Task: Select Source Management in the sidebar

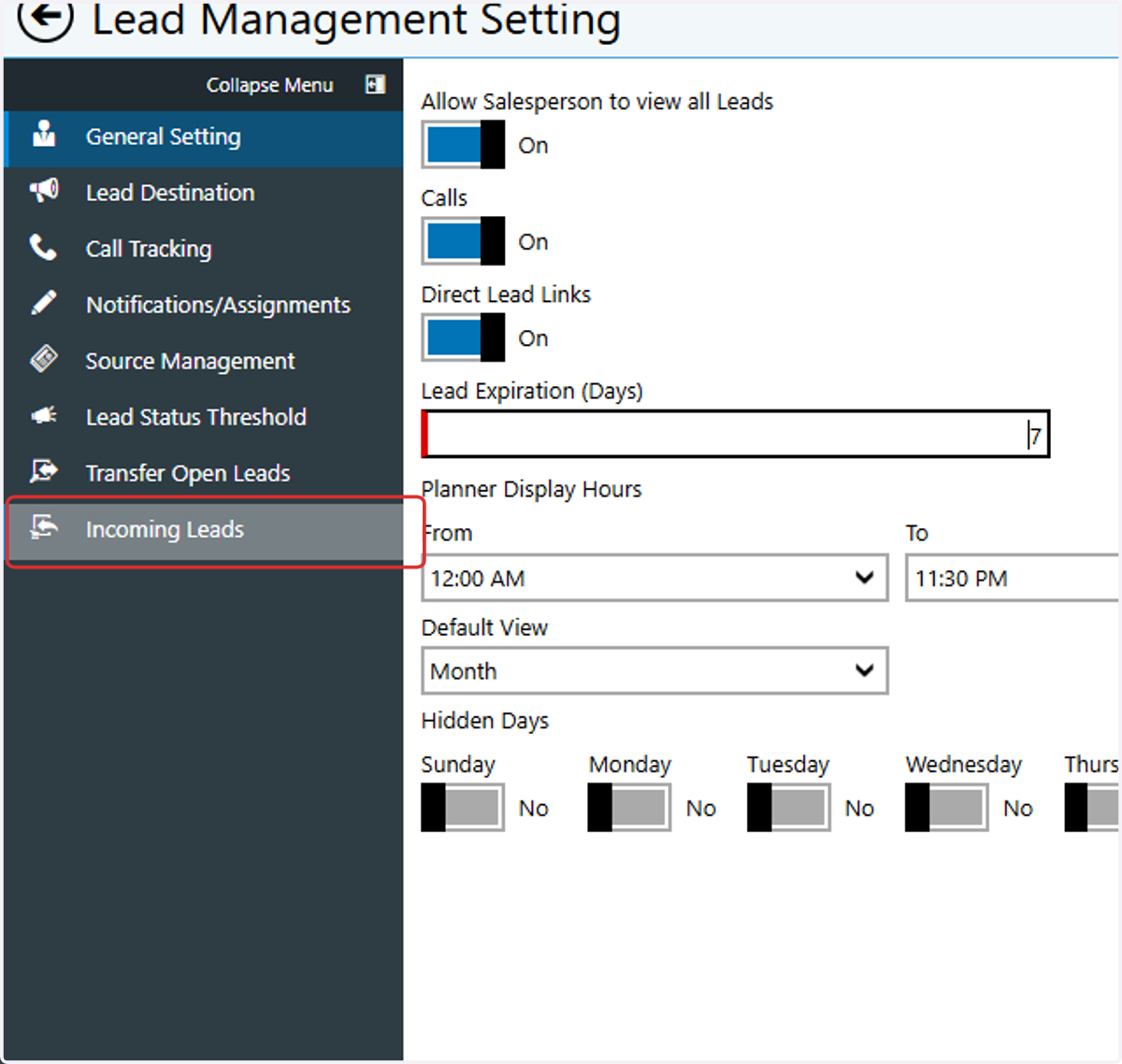Action: (204, 361)
